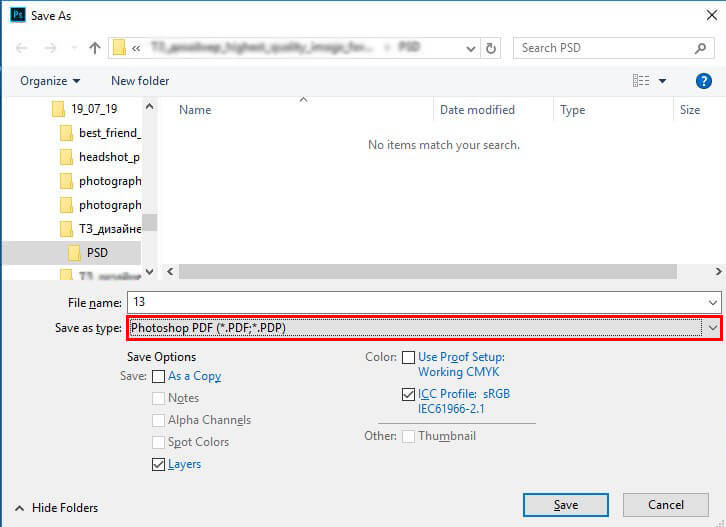
Task: Click the search magnifier icon
Action: [701, 48]
